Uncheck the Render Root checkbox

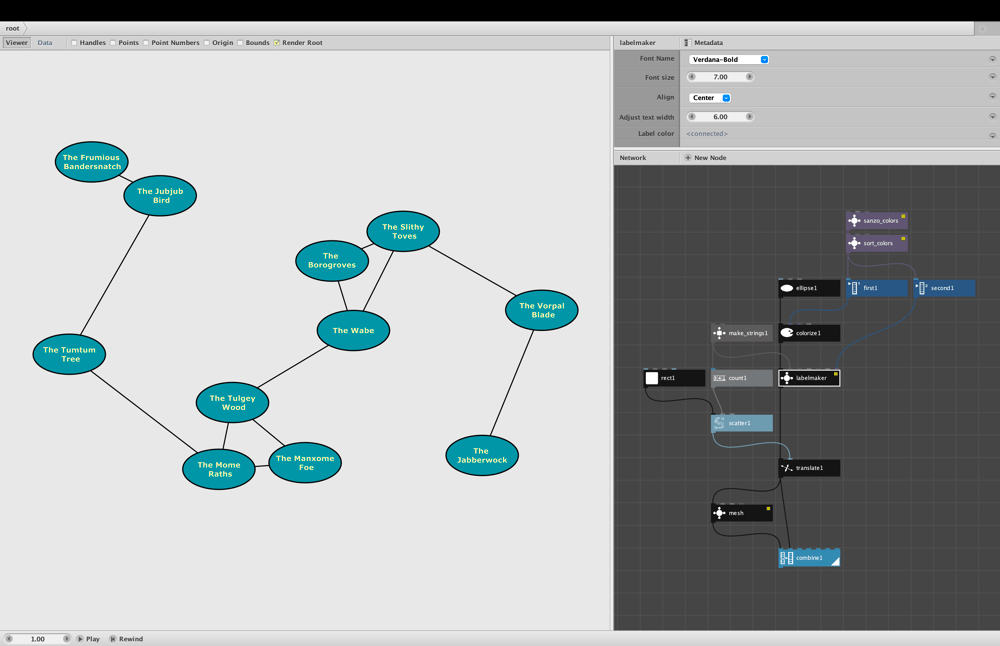tap(277, 43)
